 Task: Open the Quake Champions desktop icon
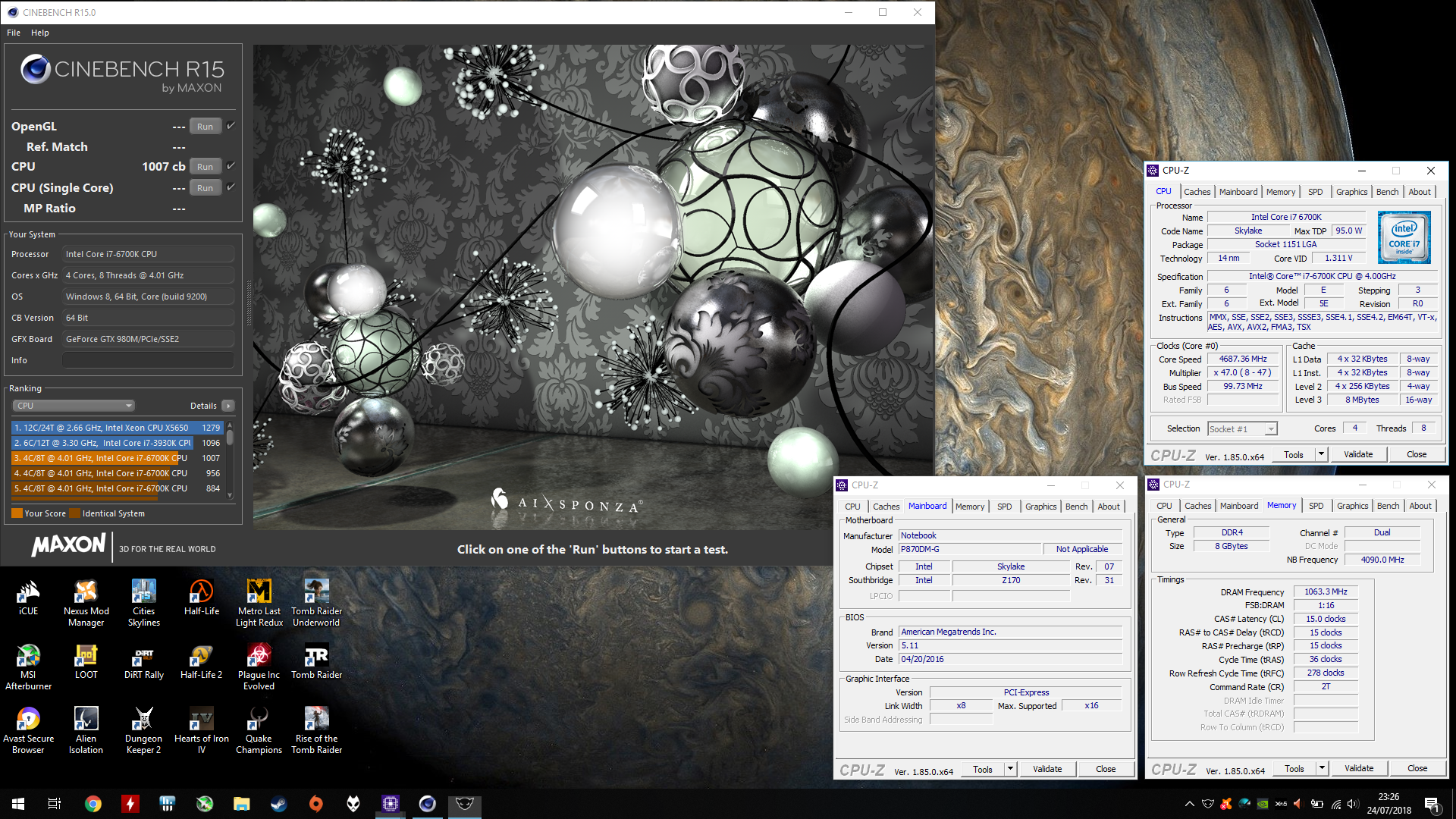pos(259,730)
